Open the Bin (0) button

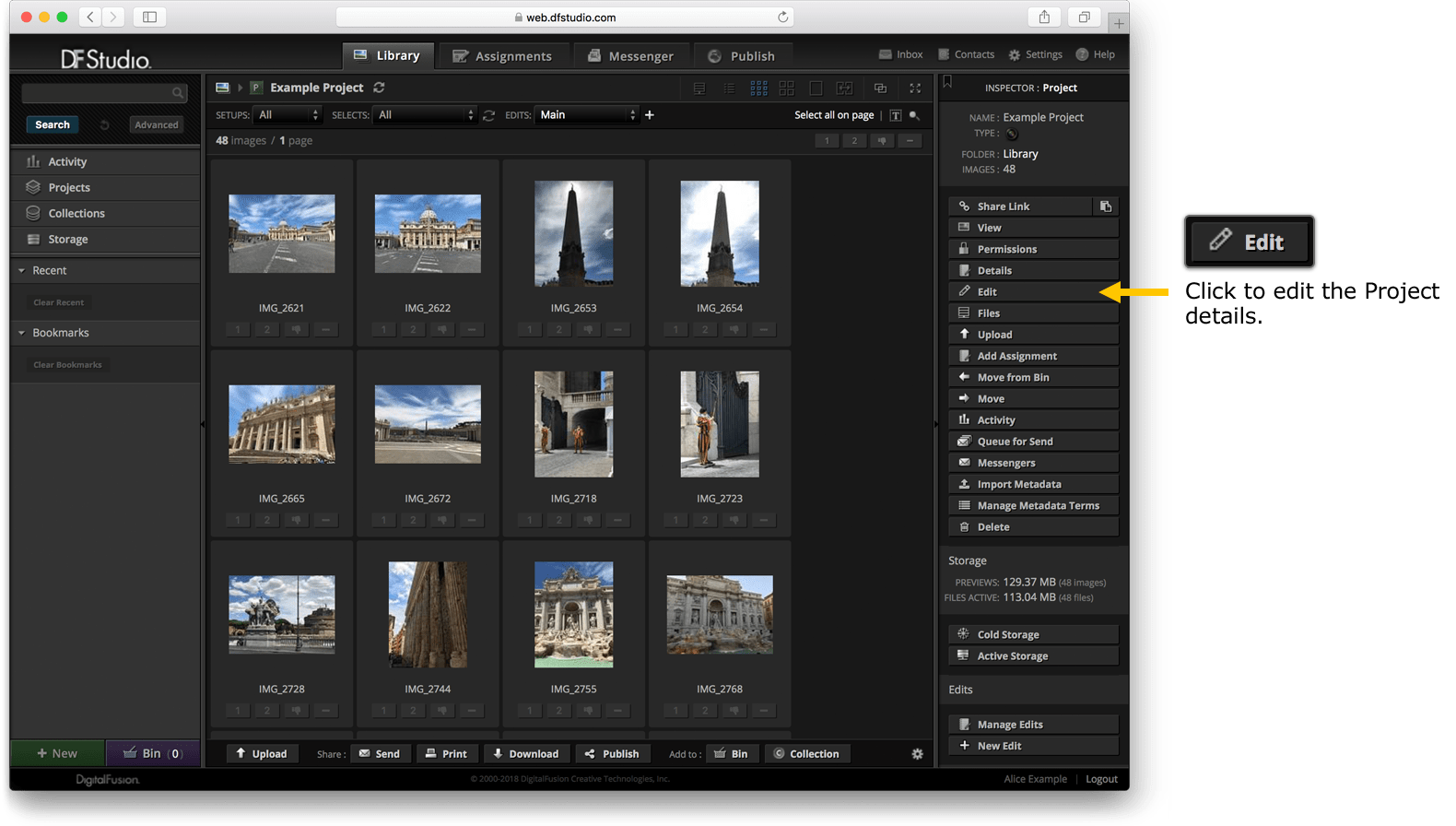pyautogui.click(x=152, y=753)
